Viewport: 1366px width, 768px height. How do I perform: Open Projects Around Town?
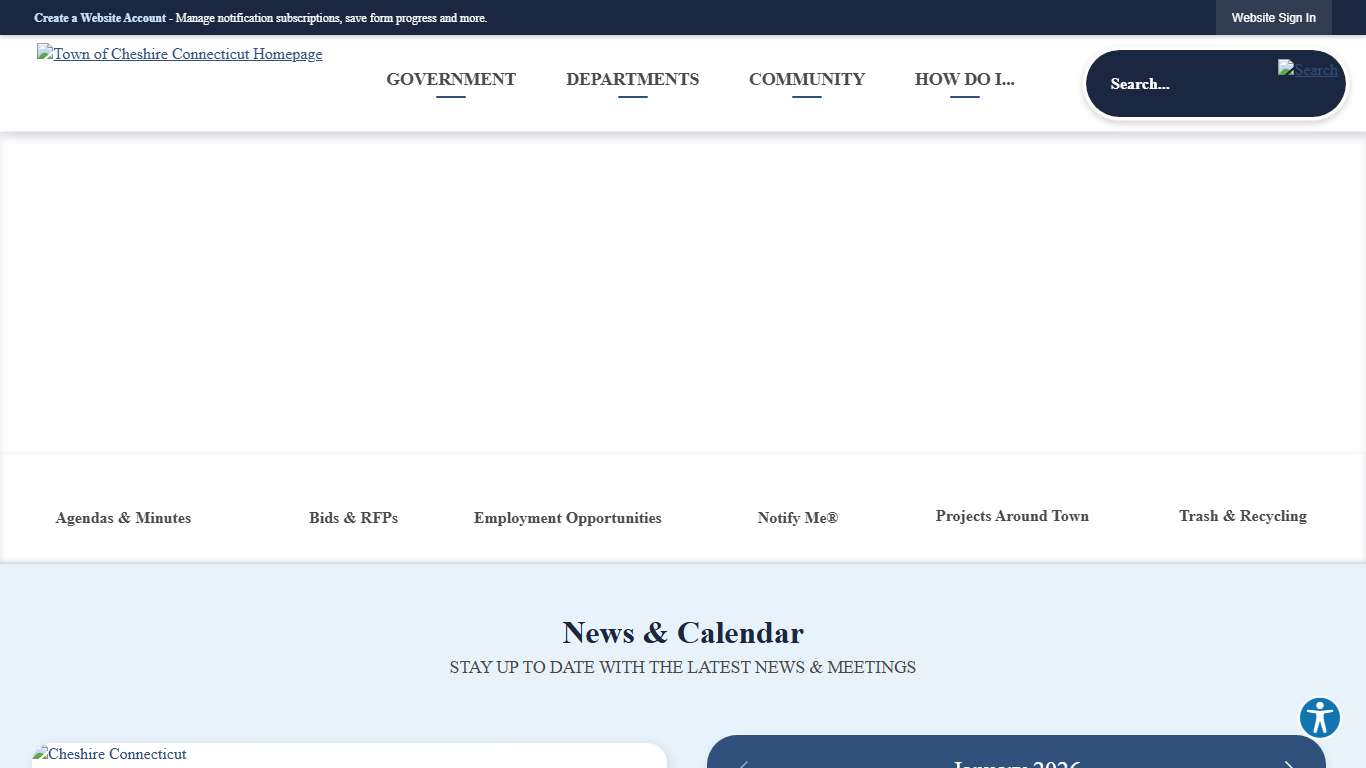pyautogui.click(x=1012, y=516)
